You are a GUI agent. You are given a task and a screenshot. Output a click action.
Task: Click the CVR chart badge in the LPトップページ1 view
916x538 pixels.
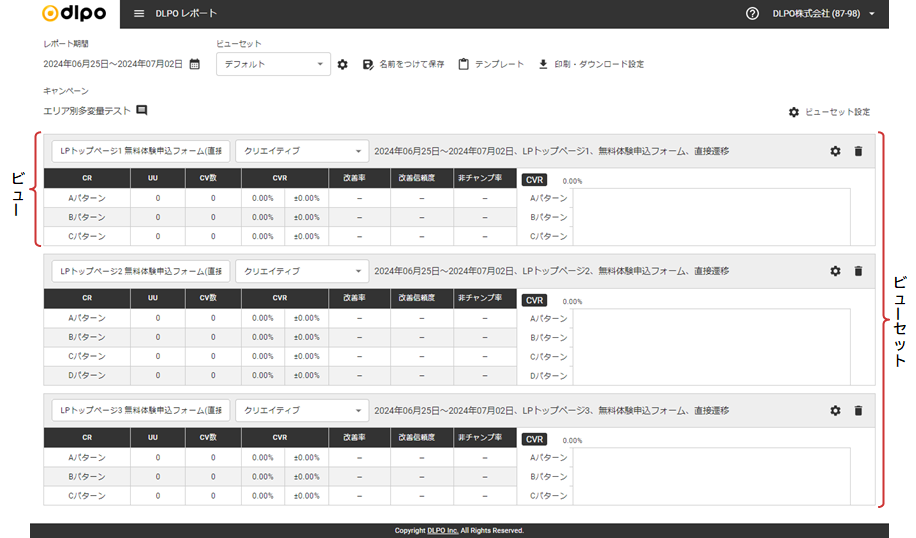tap(534, 180)
